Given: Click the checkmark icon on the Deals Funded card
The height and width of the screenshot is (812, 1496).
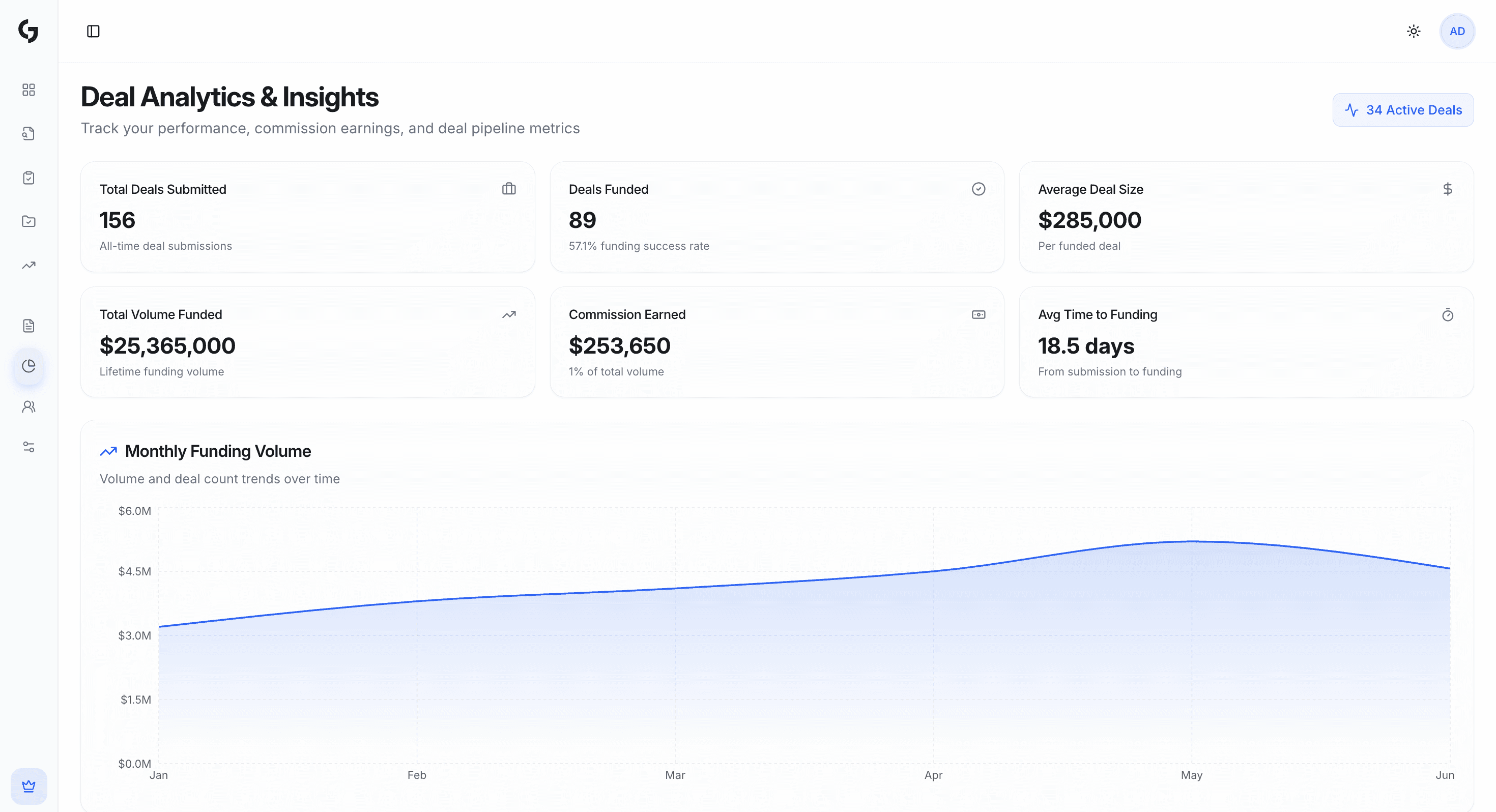Looking at the screenshot, I should pyautogui.click(x=978, y=189).
